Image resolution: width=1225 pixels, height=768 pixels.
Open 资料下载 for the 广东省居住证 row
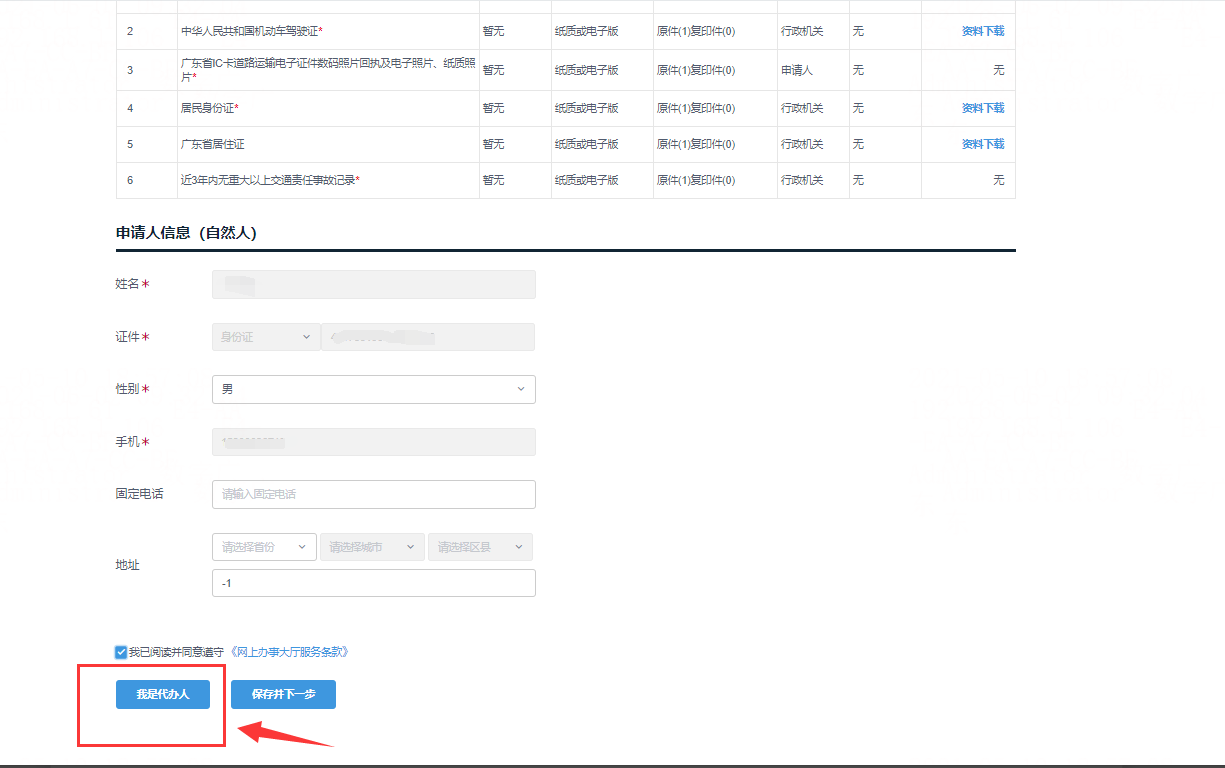click(982, 144)
